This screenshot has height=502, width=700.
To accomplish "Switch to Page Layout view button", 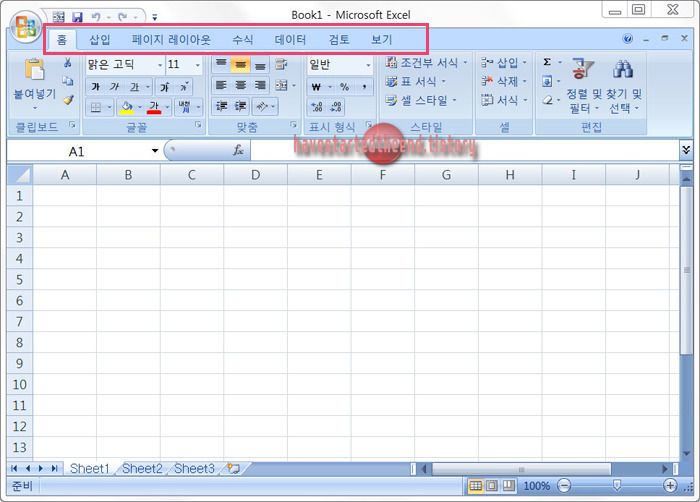I will tap(492, 485).
